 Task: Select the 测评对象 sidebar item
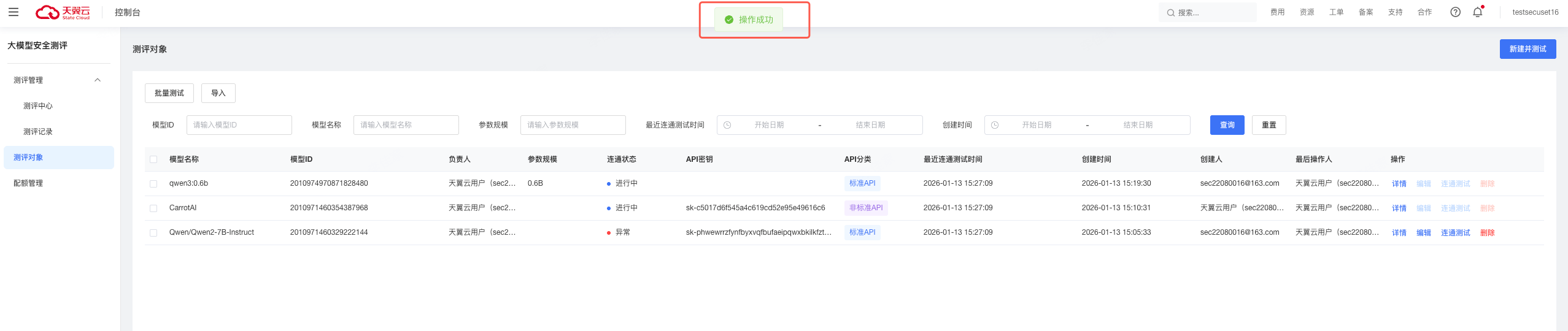tap(59, 158)
